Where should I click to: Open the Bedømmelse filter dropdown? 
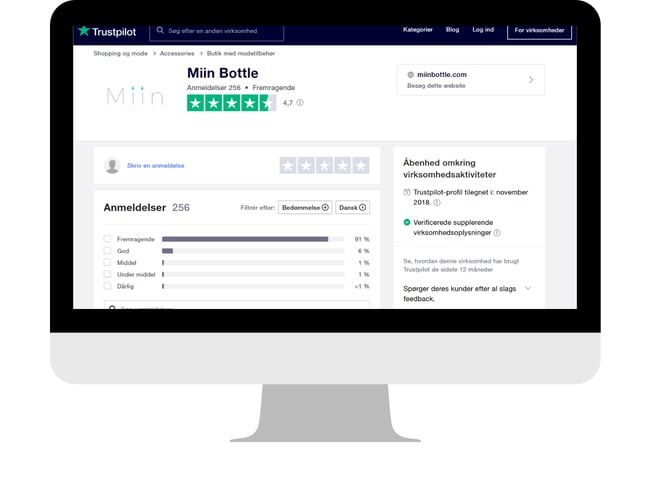pyautogui.click(x=305, y=207)
